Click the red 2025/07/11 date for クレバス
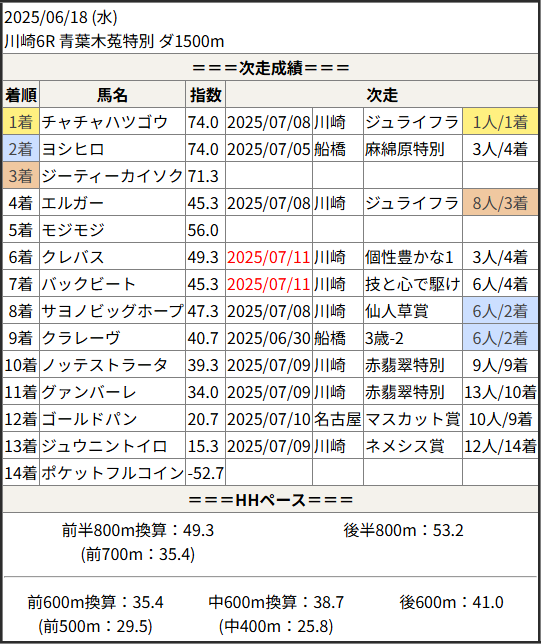This screenshot has height=644, width=541. click(x=269, y=257)
